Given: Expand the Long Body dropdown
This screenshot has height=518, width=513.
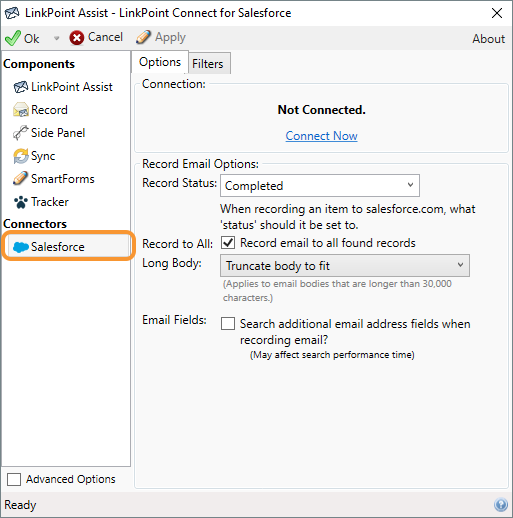Looking at the screenshot, I should [345, 266].
